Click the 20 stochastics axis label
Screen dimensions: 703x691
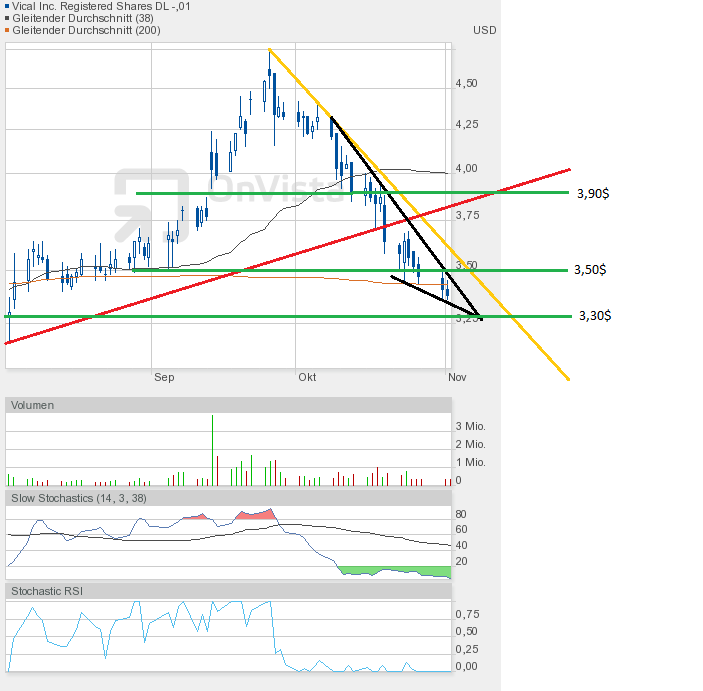(461, 561)
